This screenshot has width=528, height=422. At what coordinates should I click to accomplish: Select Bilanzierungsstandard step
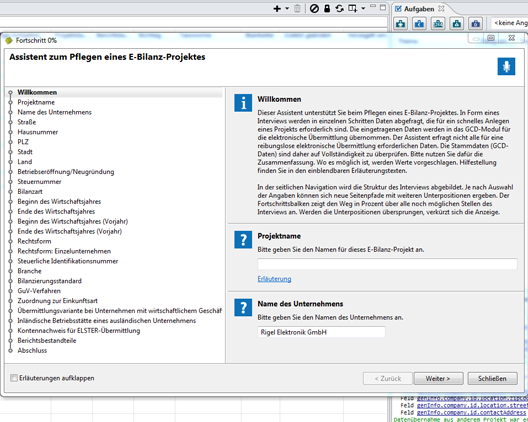50,281
